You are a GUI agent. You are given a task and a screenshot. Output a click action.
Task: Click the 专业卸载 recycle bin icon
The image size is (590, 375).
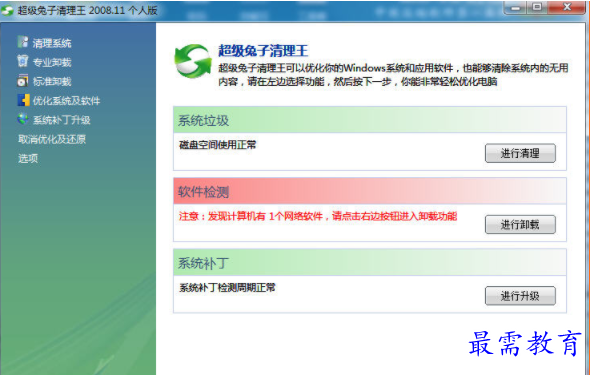tap(23, 61)
